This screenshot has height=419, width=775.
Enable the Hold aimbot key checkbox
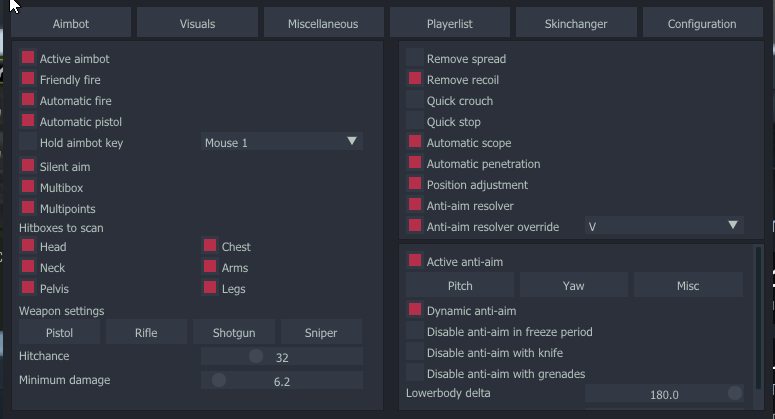28,141
